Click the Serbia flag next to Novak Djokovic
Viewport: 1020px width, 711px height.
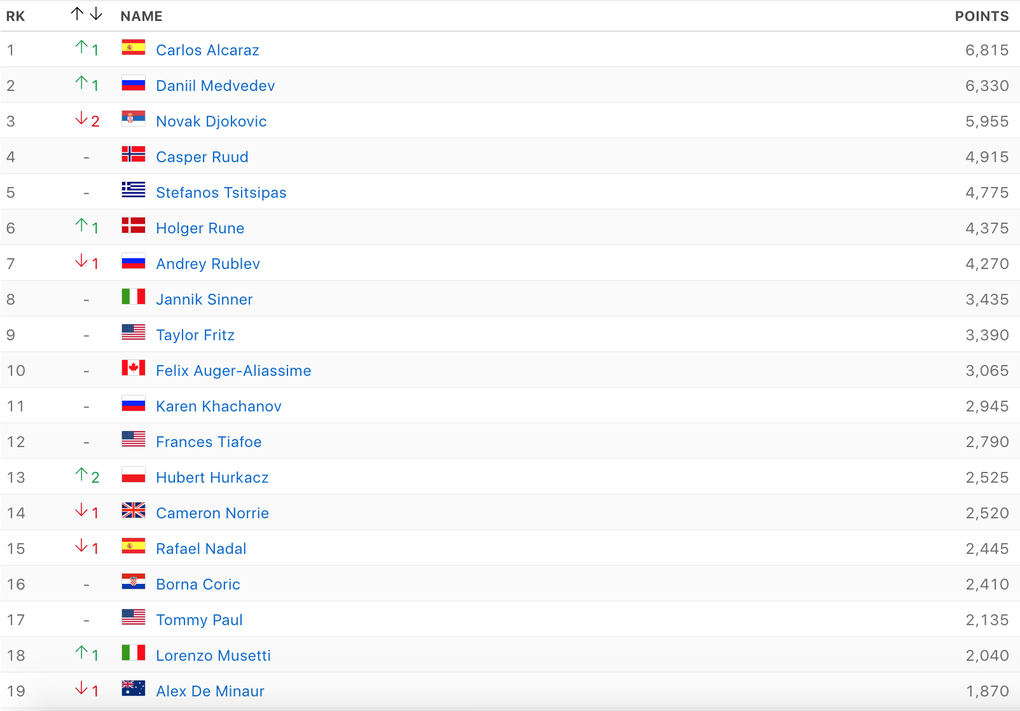[133, 119]
